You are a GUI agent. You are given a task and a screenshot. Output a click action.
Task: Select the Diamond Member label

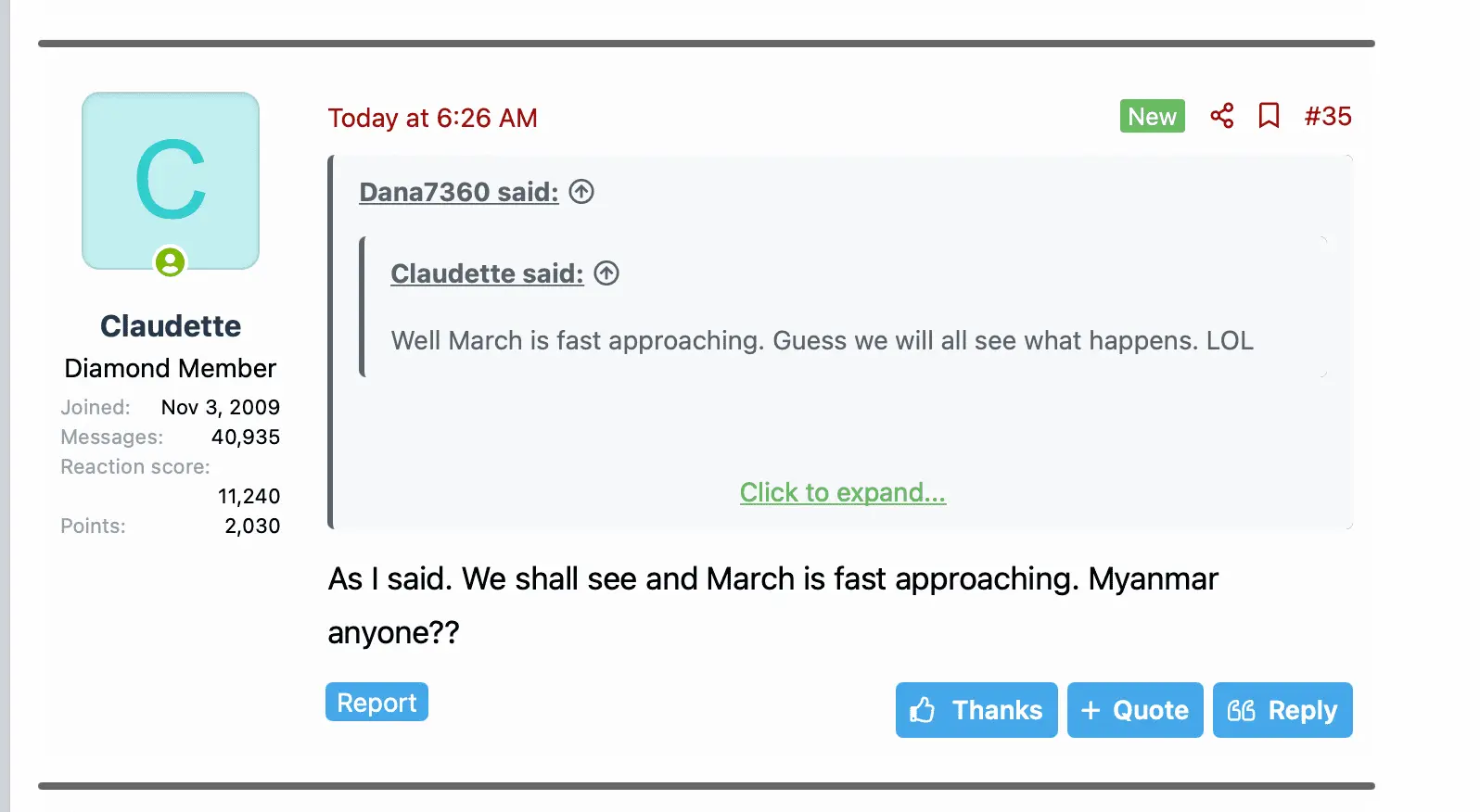point(170,368)
